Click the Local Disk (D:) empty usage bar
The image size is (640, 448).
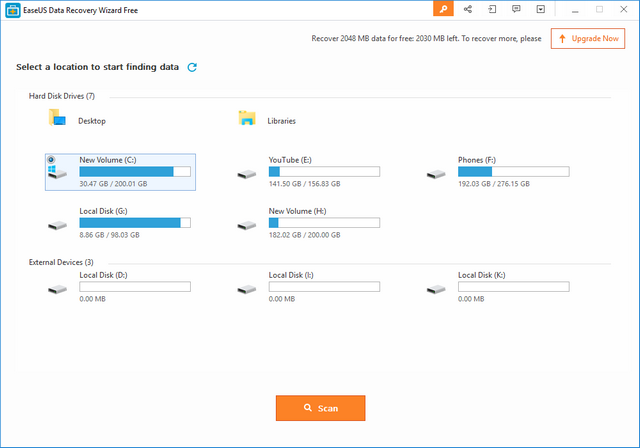click(135, 286)
